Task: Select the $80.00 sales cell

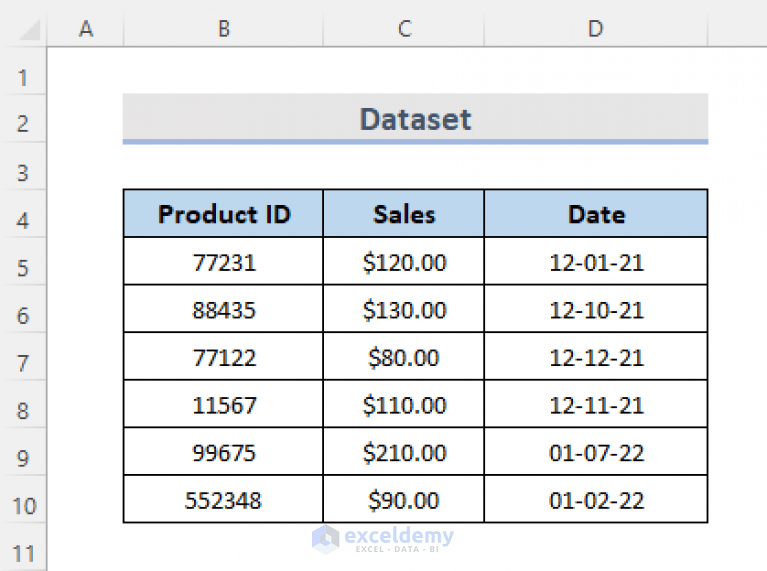Action: pos(404,357)
